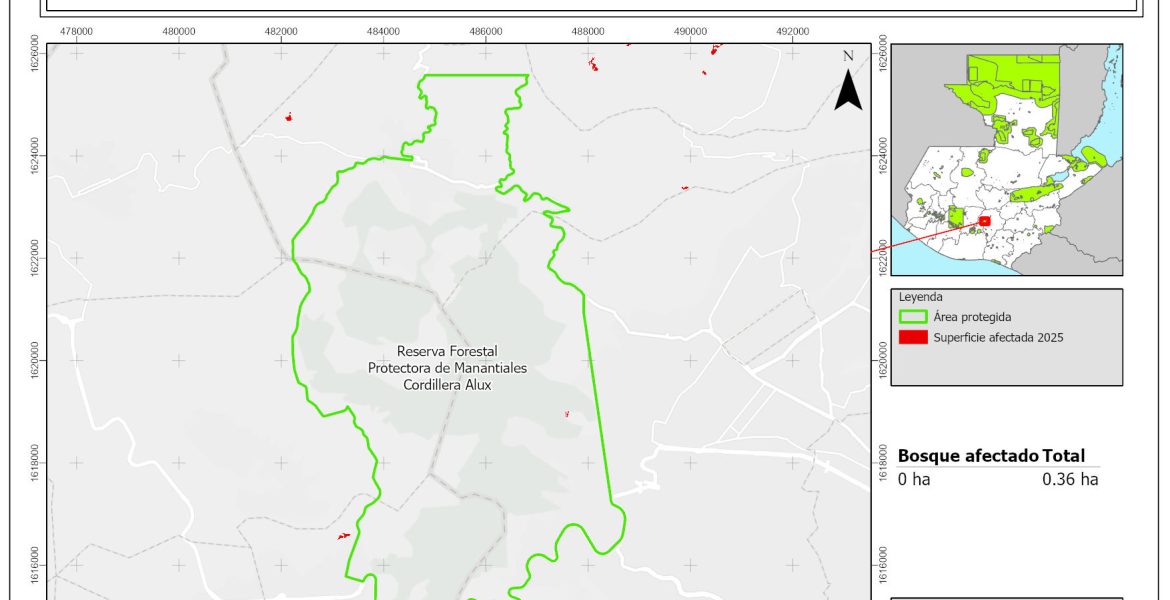Click the red patch below the 482000 label
Screen dimensions: 1170x600
288,117
